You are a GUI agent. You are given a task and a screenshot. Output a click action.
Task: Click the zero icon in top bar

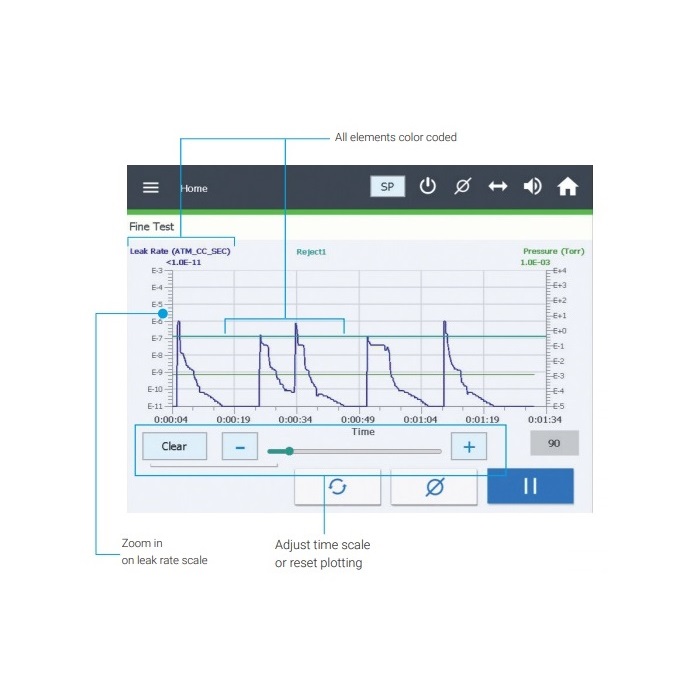pyautogui.click(x=462, y=187)
